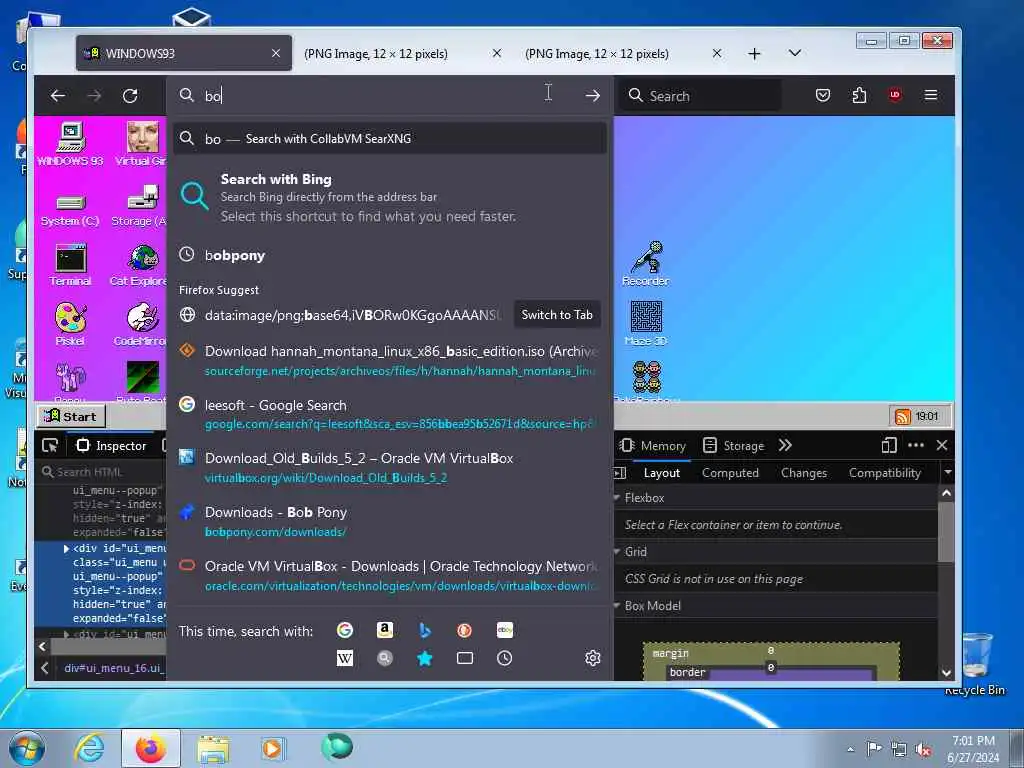Screen dimensions: 1024x768
Task: Open Download_Old_Builds_5_2 VirtualBox suggestion
Action: pyautogui.click(x=390, y=468)
